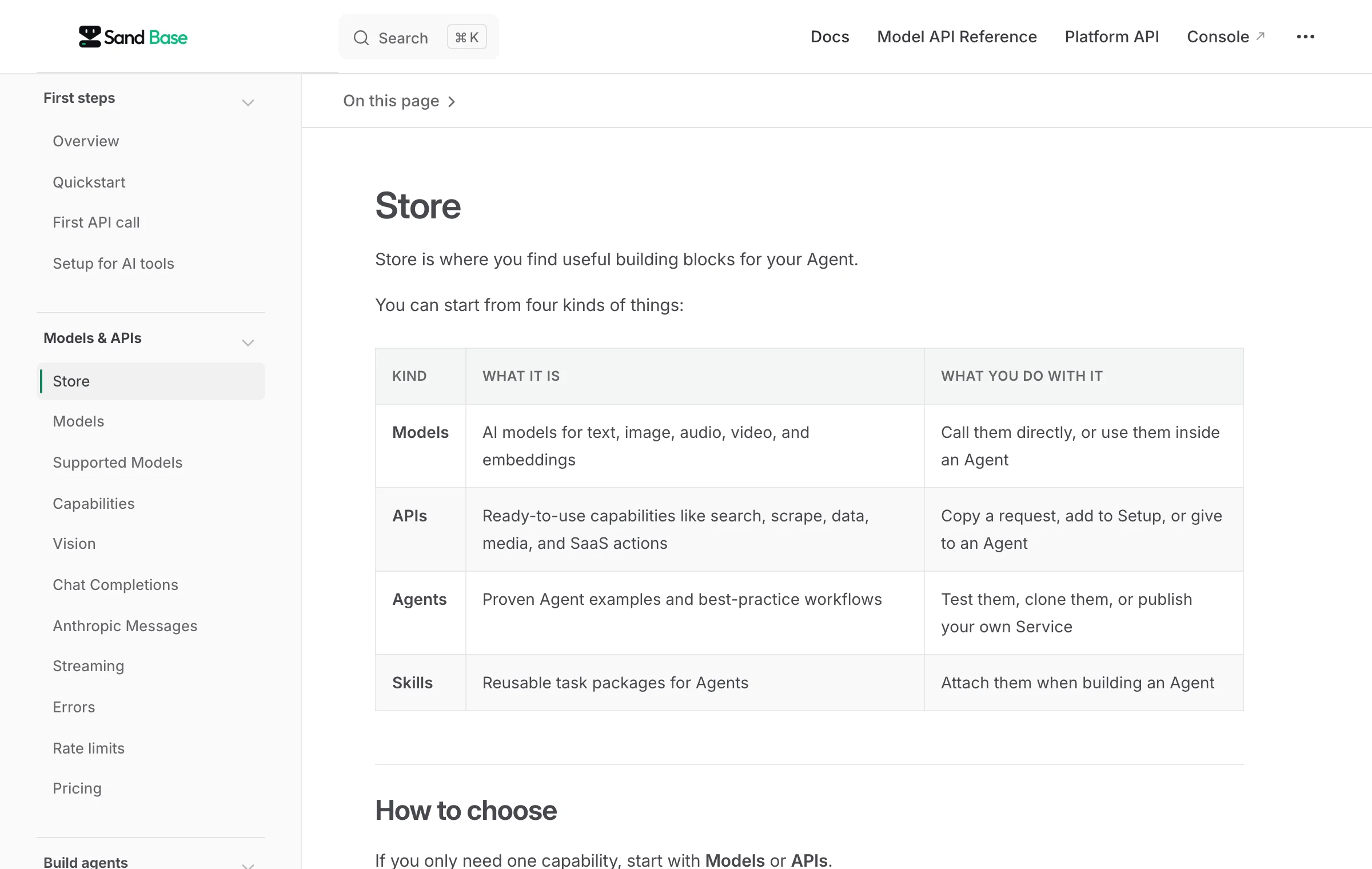Open First API call page
The image size is (1372, 869).
click(96, 222)
